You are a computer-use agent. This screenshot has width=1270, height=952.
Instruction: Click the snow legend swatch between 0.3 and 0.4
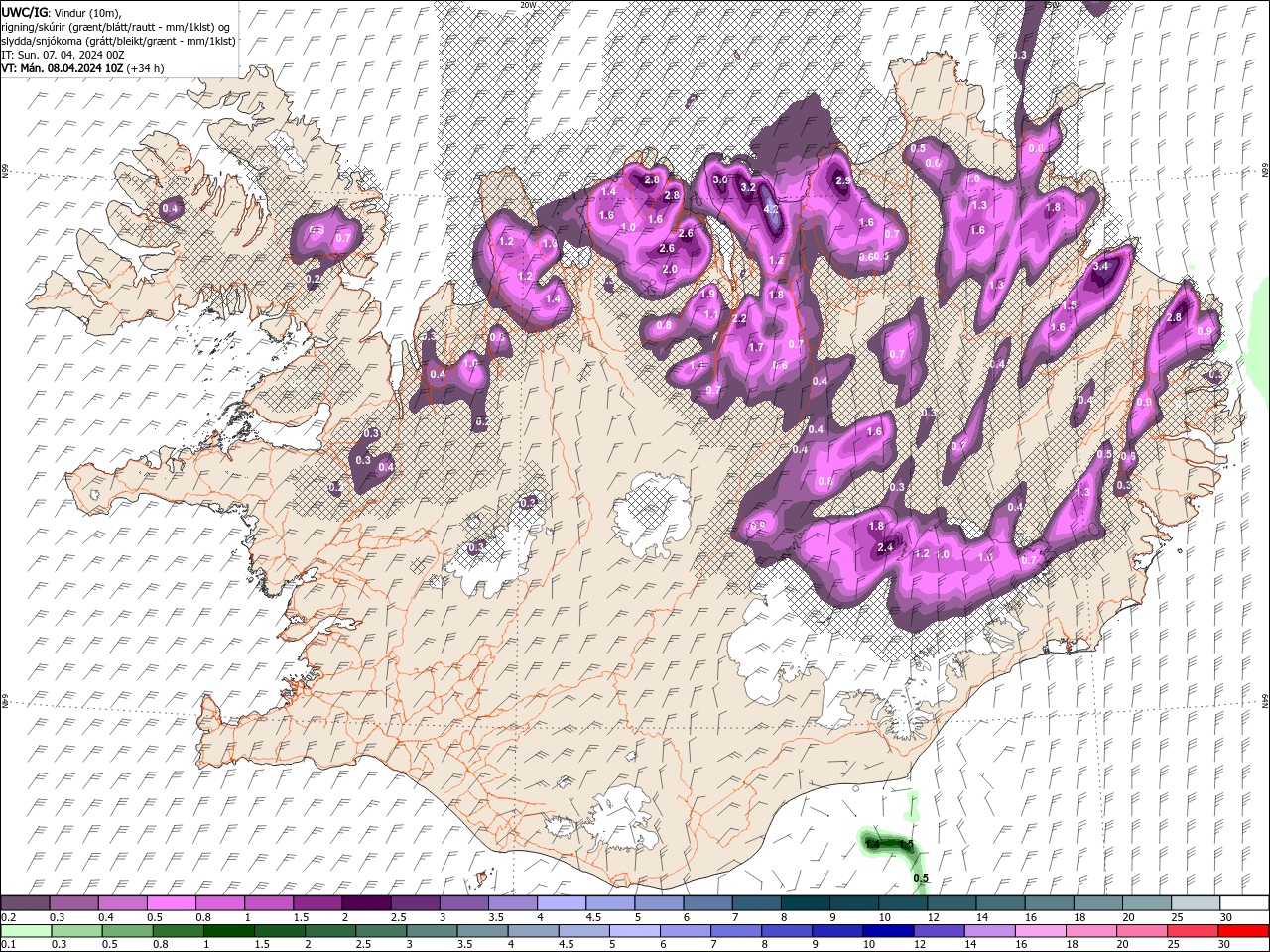[74, 903]
